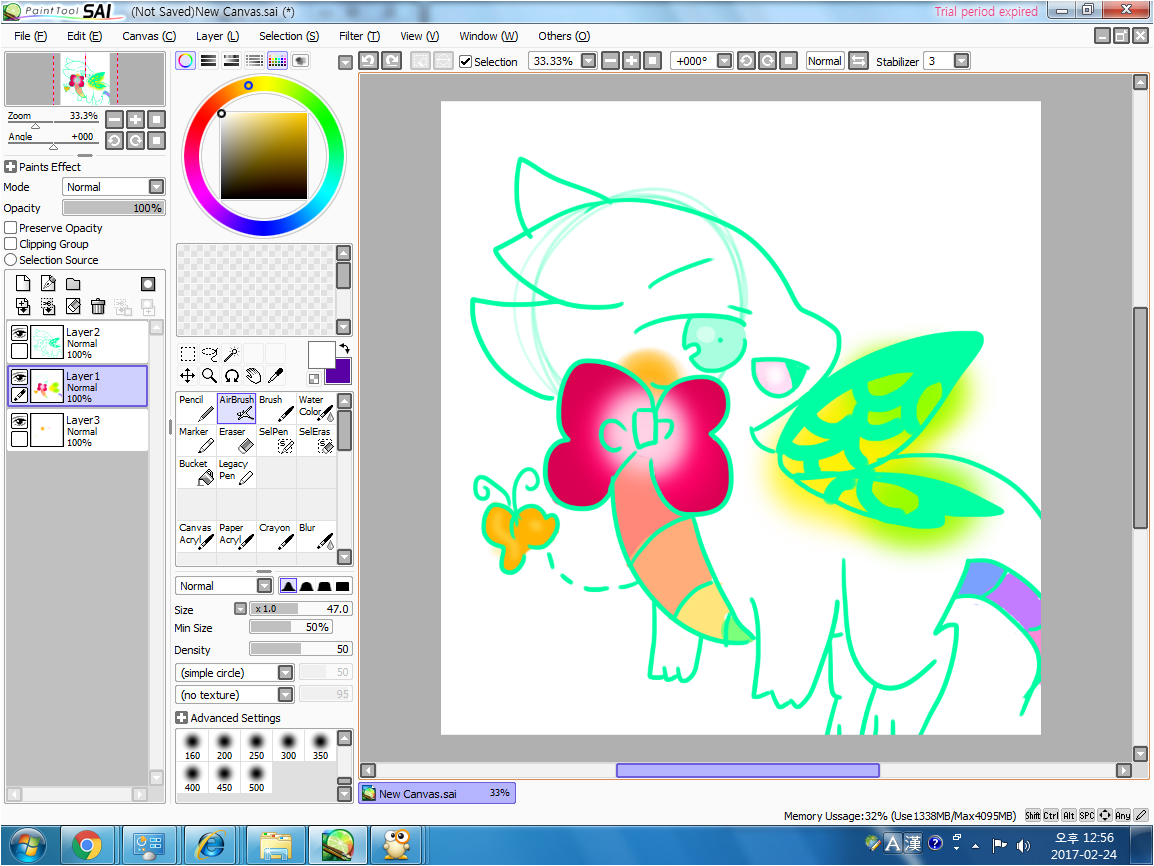Hide Layer3 using its eye icon

tap(20, 422)
